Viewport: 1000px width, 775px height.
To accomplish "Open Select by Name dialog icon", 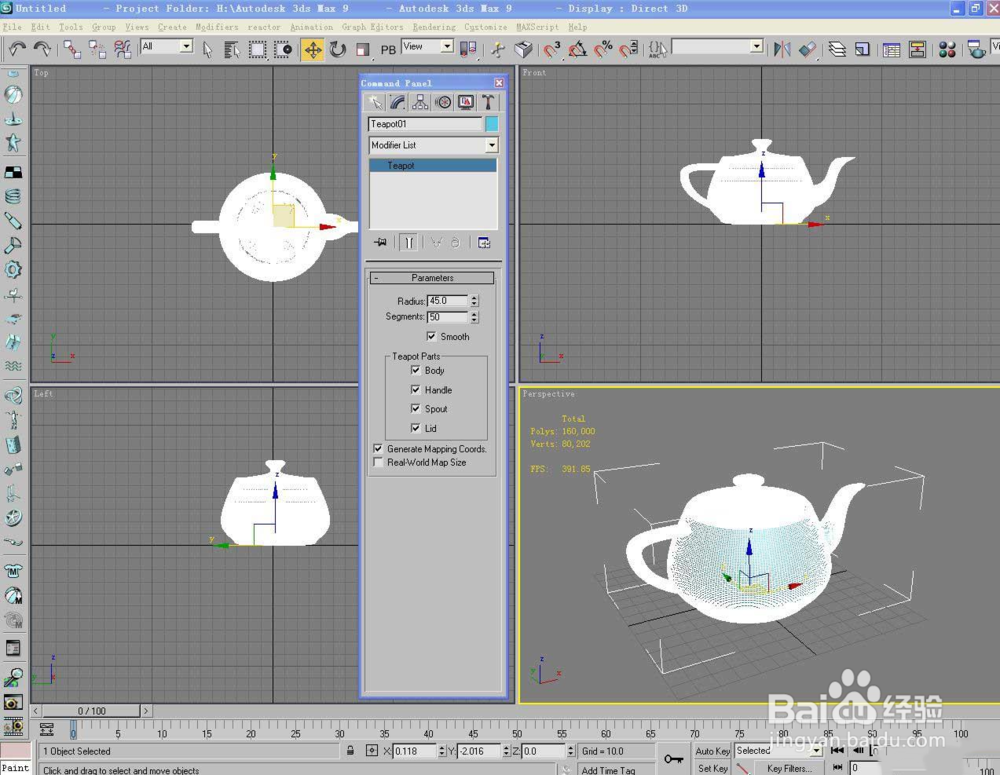I will click(232, 50).
